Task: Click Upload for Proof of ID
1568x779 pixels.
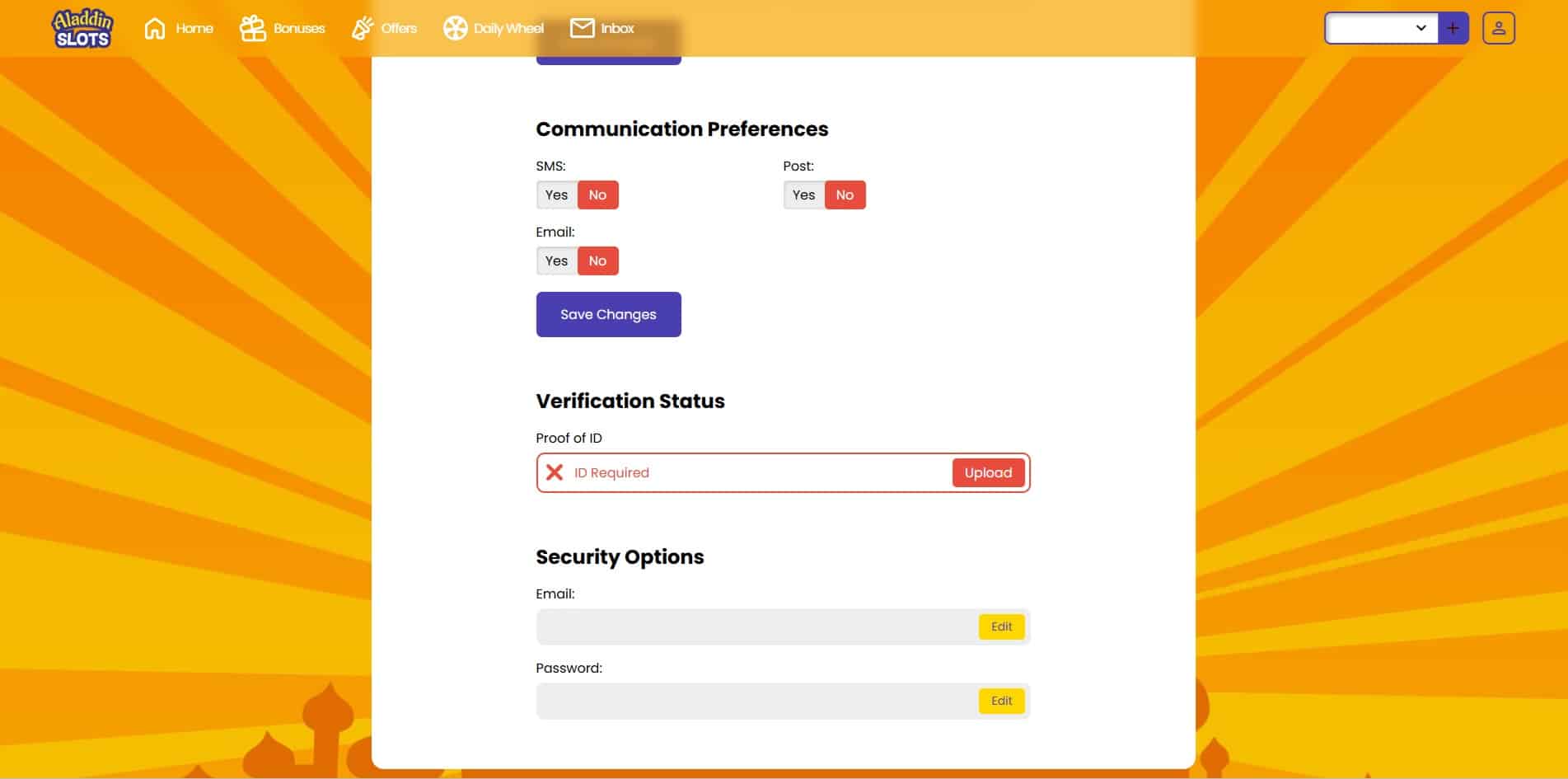Action: tap(988, 473)
